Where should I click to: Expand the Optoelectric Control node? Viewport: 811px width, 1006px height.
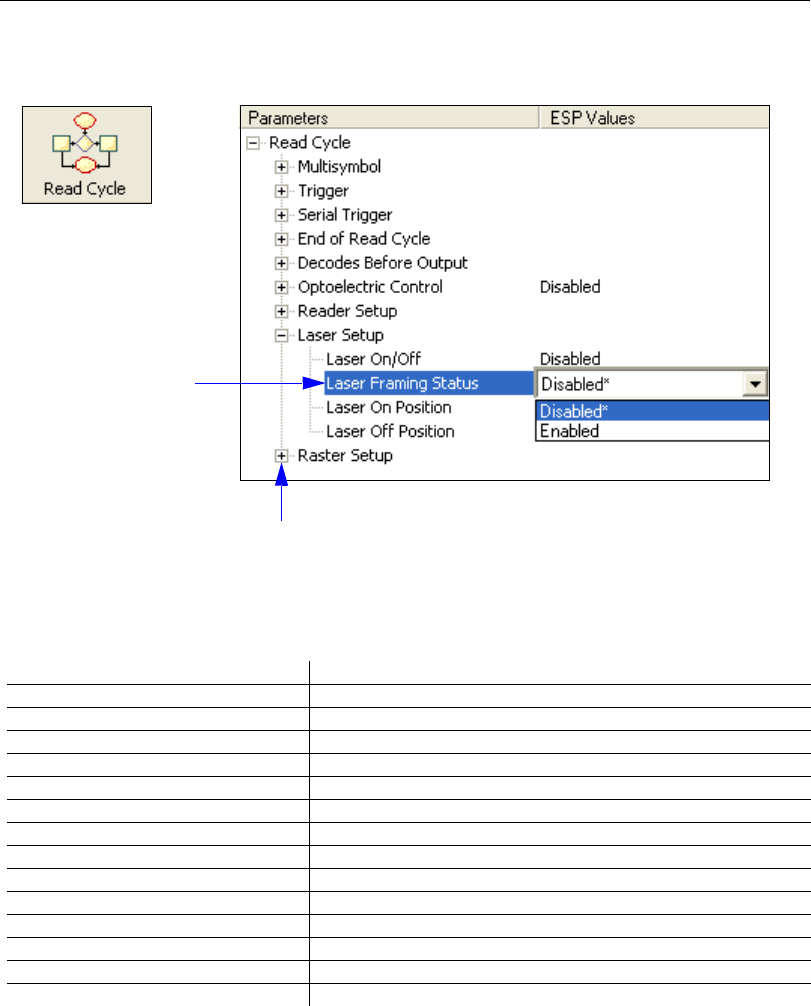[x=281, y=287]
